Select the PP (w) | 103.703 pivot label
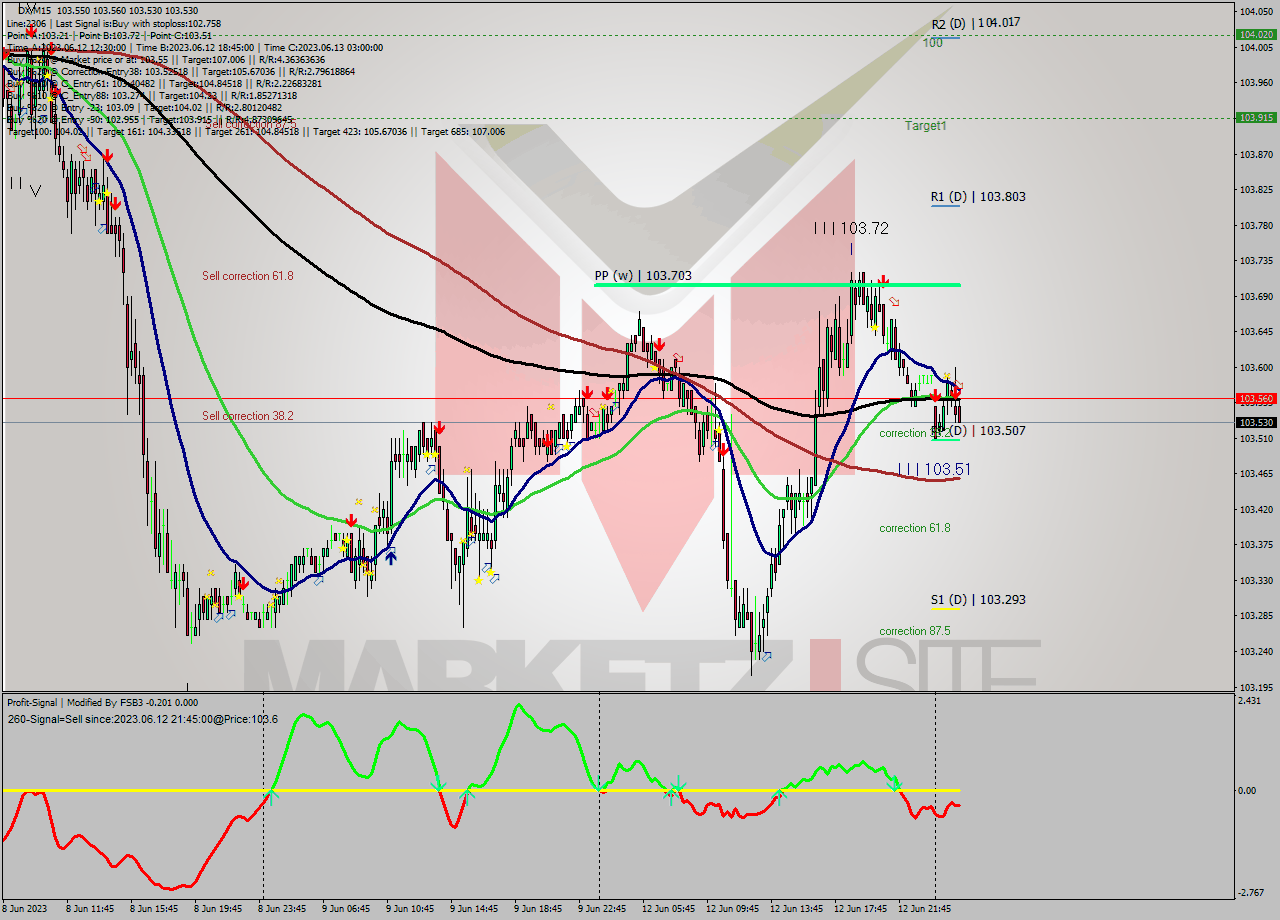The height and width of the screenshot is (920, 1280). 643,275
